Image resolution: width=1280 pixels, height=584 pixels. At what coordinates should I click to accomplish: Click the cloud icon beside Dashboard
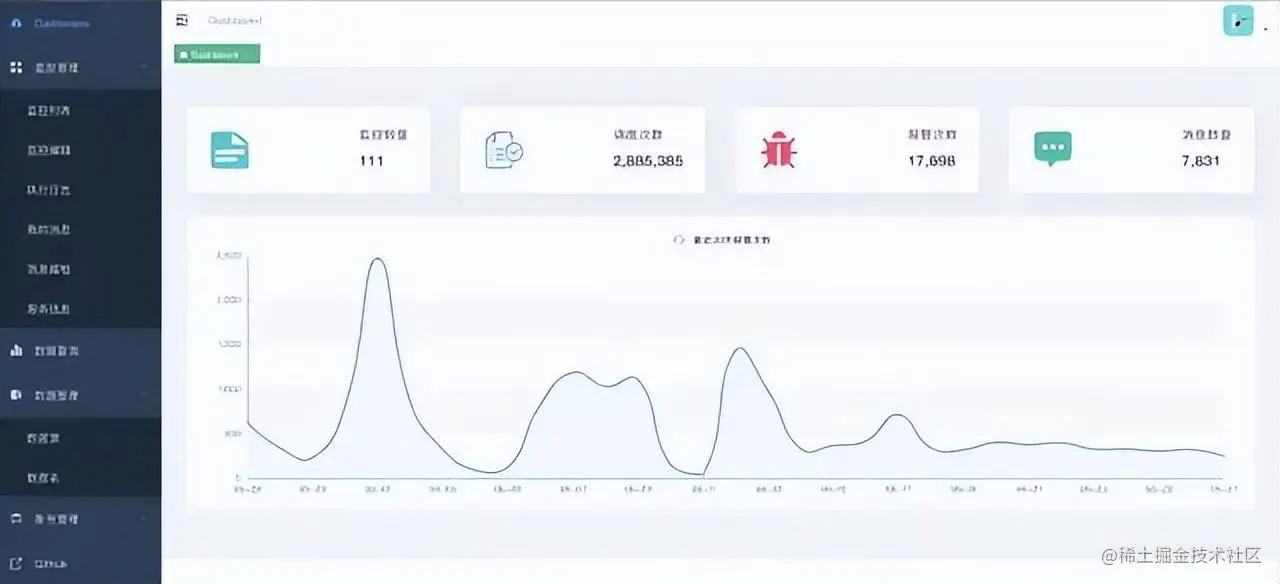16,23
